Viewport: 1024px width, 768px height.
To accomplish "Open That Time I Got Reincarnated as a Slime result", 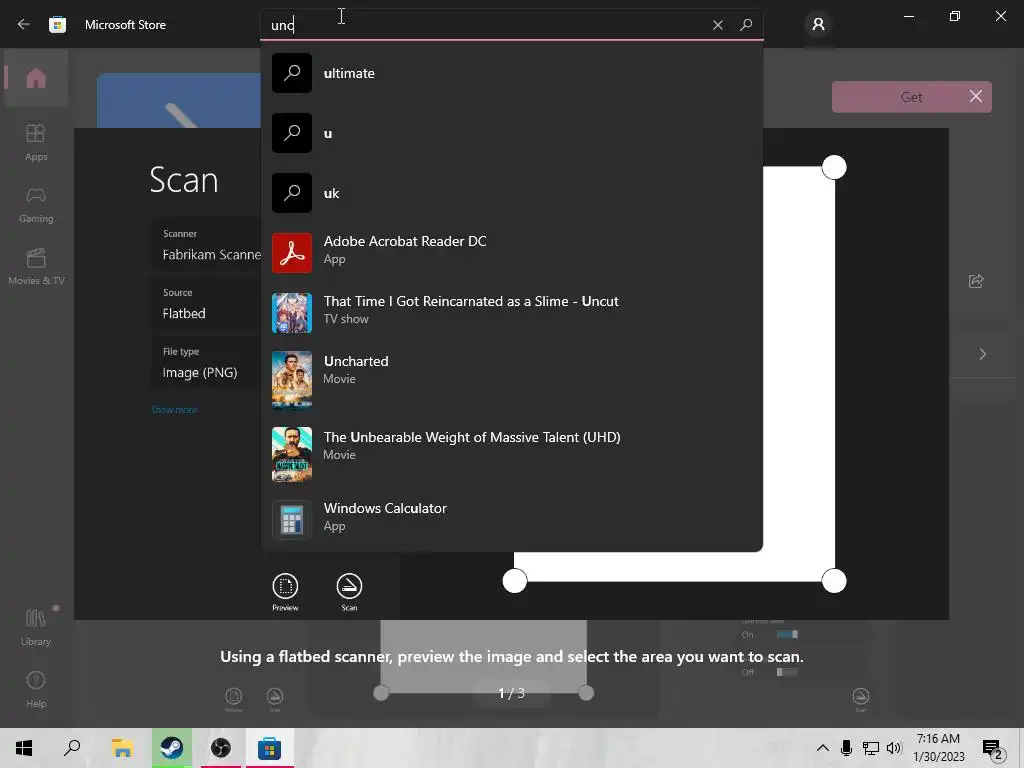I will 512,312.
